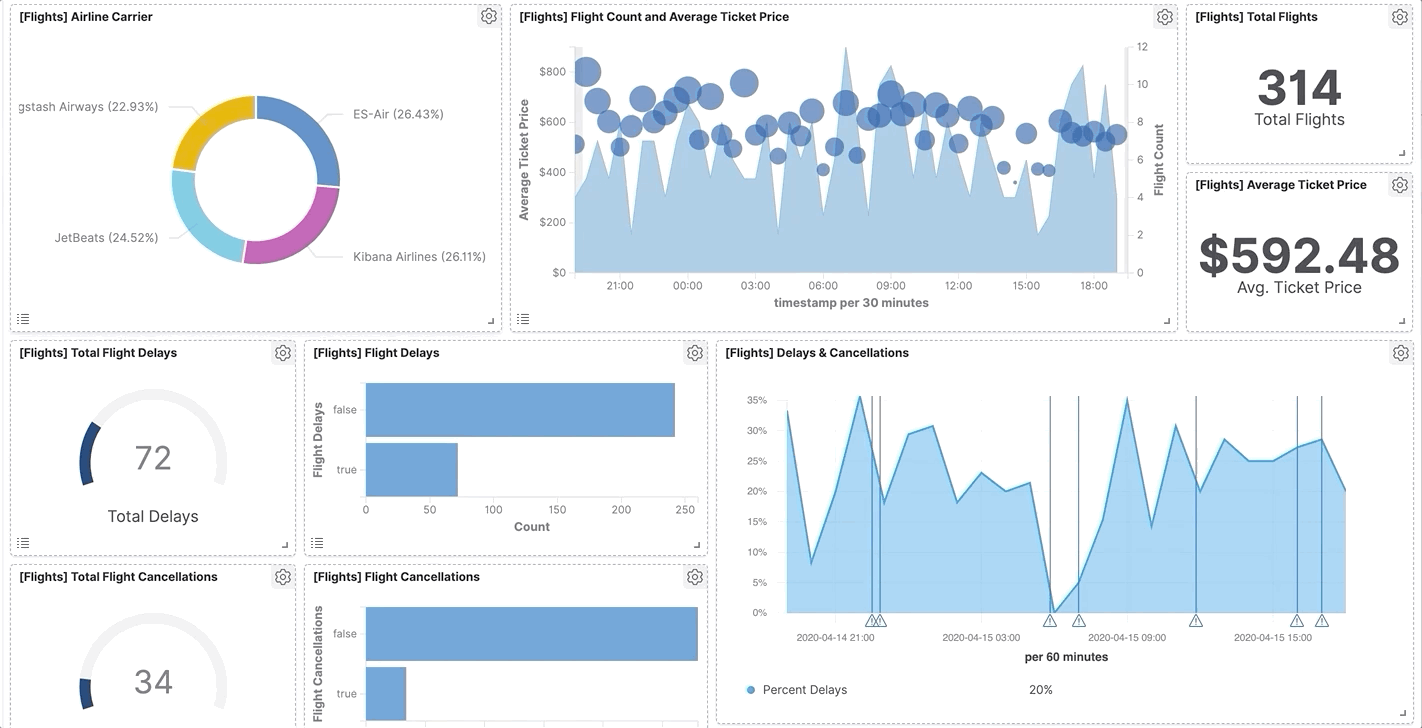Click the 'true' bar in Flight Delays chart
The width and height of the screenshot is (1422, 728).
[x=412, y=469]
